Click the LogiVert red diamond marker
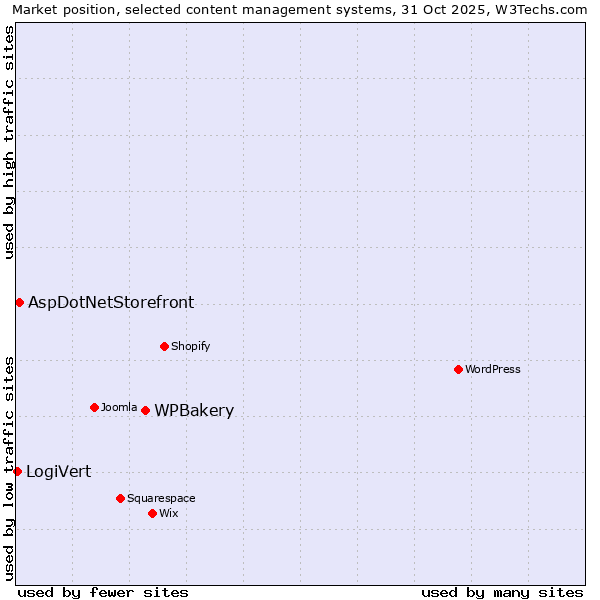 pyautogui.click(x=17, y=471)
